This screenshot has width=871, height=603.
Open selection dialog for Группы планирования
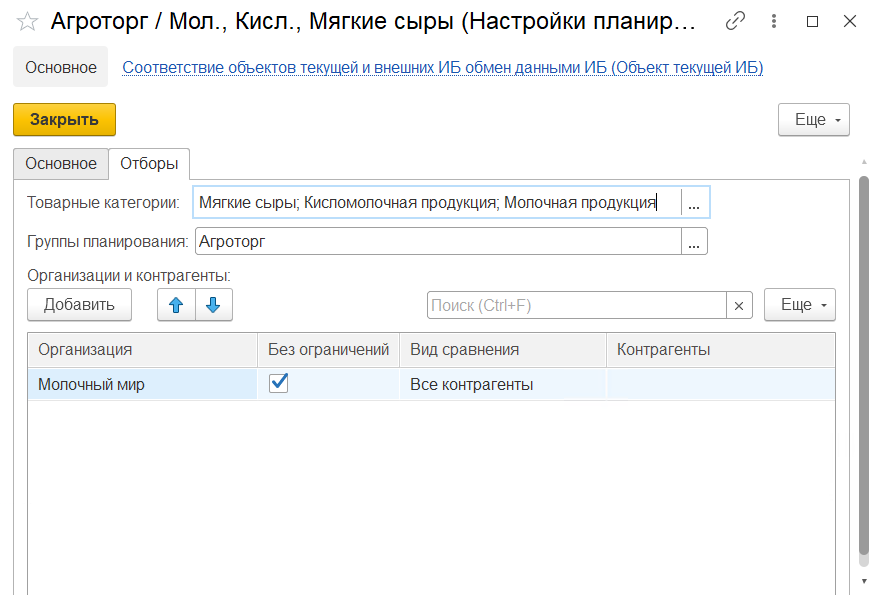pyautogui.click(x=694, y=241)
